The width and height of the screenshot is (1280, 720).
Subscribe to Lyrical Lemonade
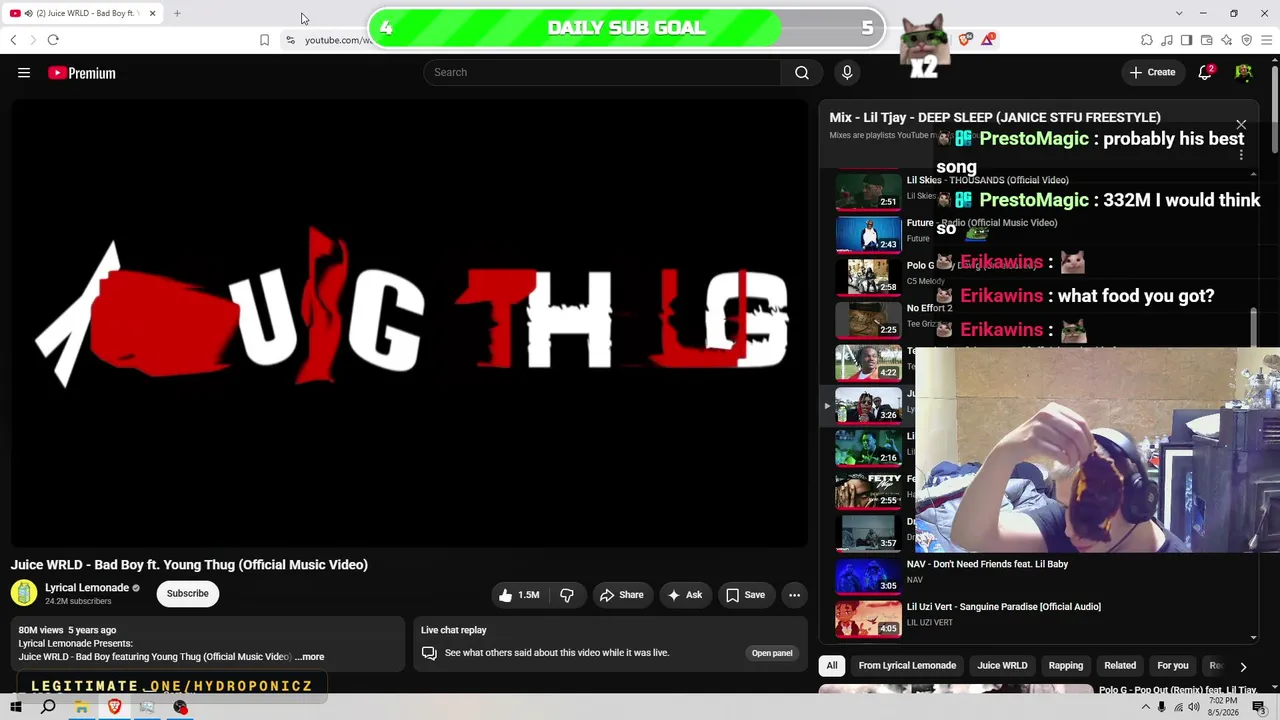click(x=188, y=594)
